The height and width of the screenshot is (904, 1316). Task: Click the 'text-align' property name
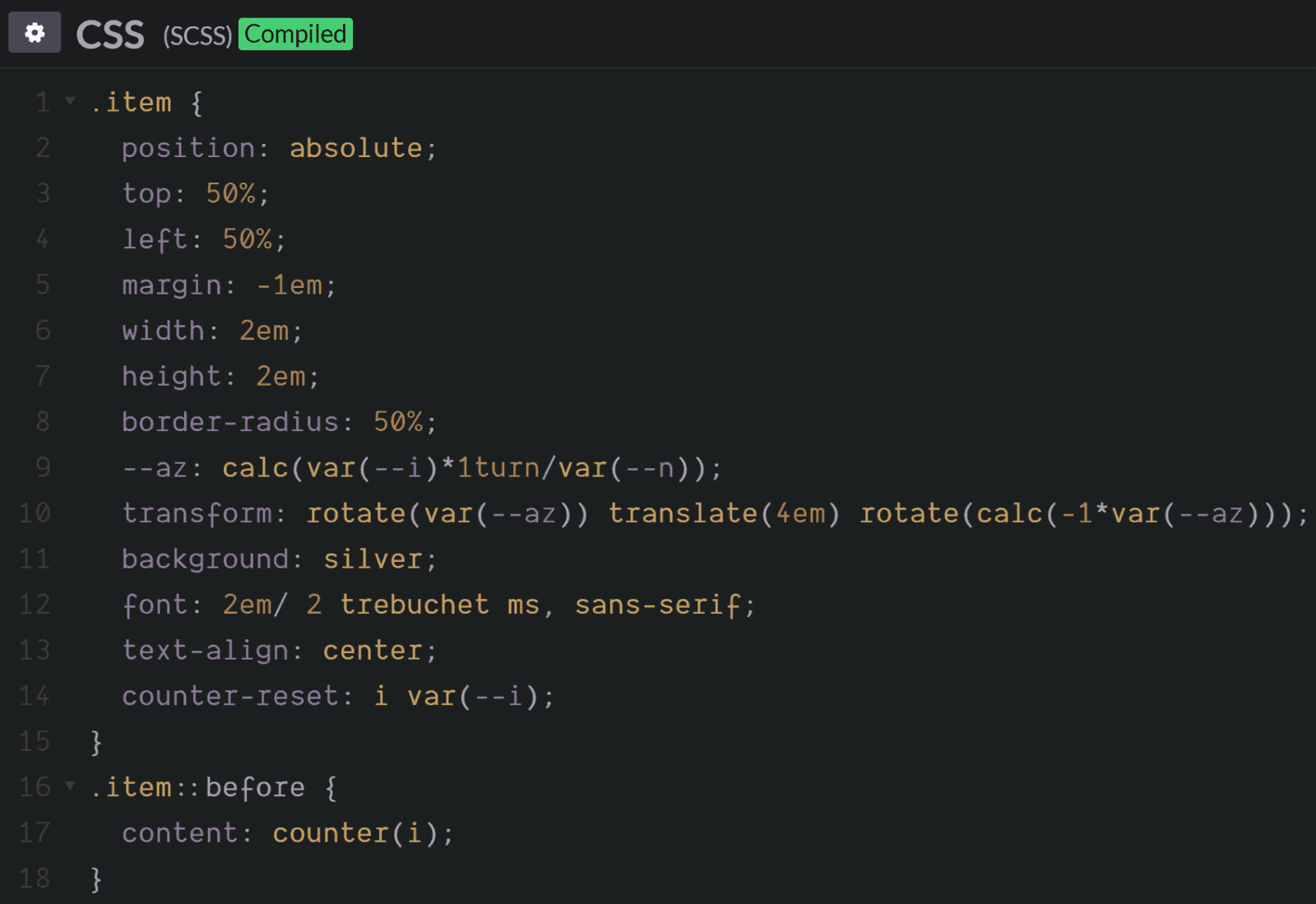click(x=205, y=651)
